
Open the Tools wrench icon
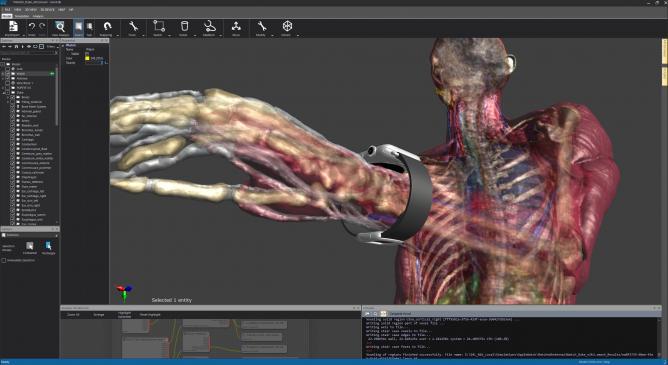[x=133, y=26]
